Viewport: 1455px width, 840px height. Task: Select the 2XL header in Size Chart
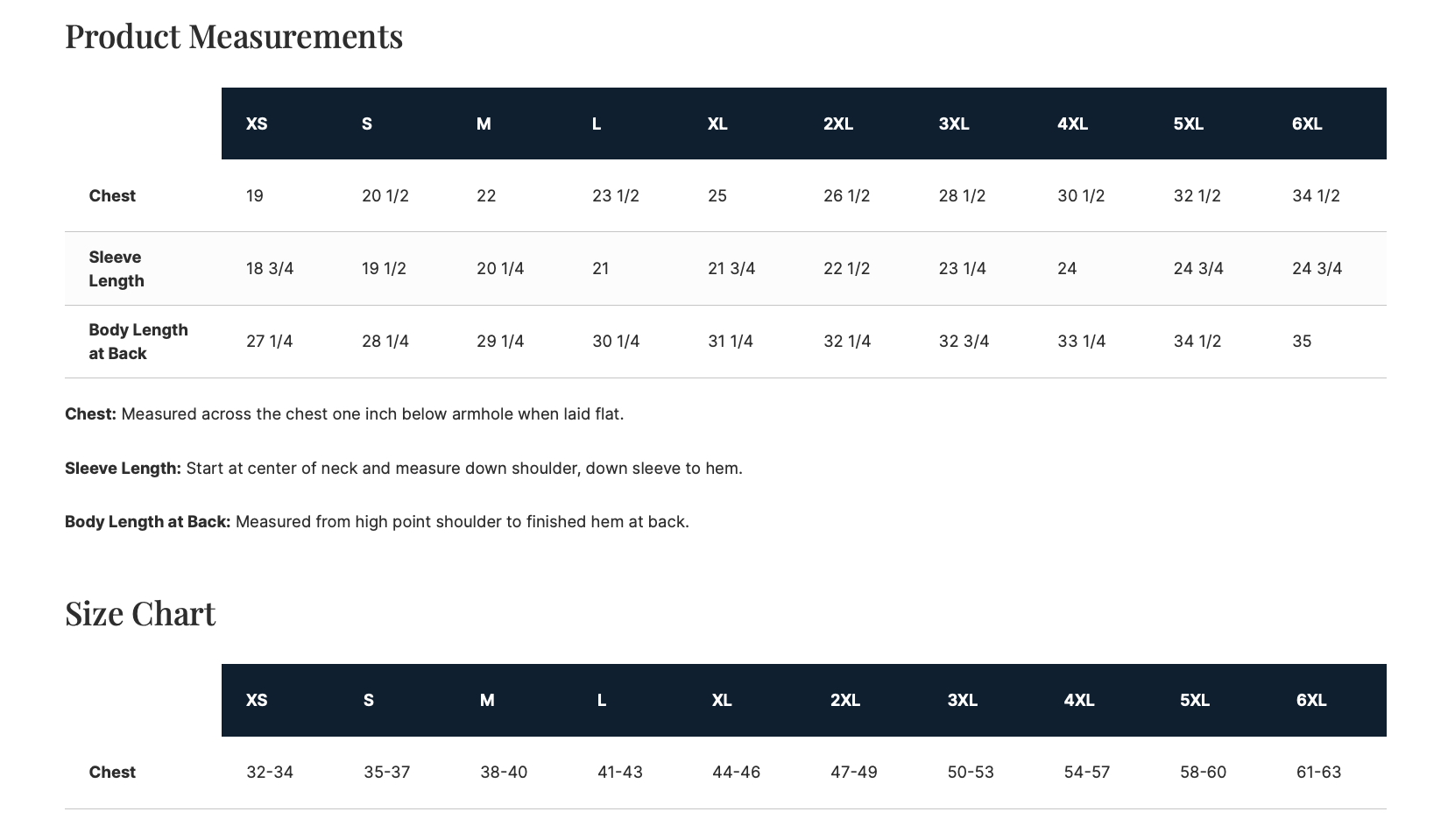(x=845, y=700)
